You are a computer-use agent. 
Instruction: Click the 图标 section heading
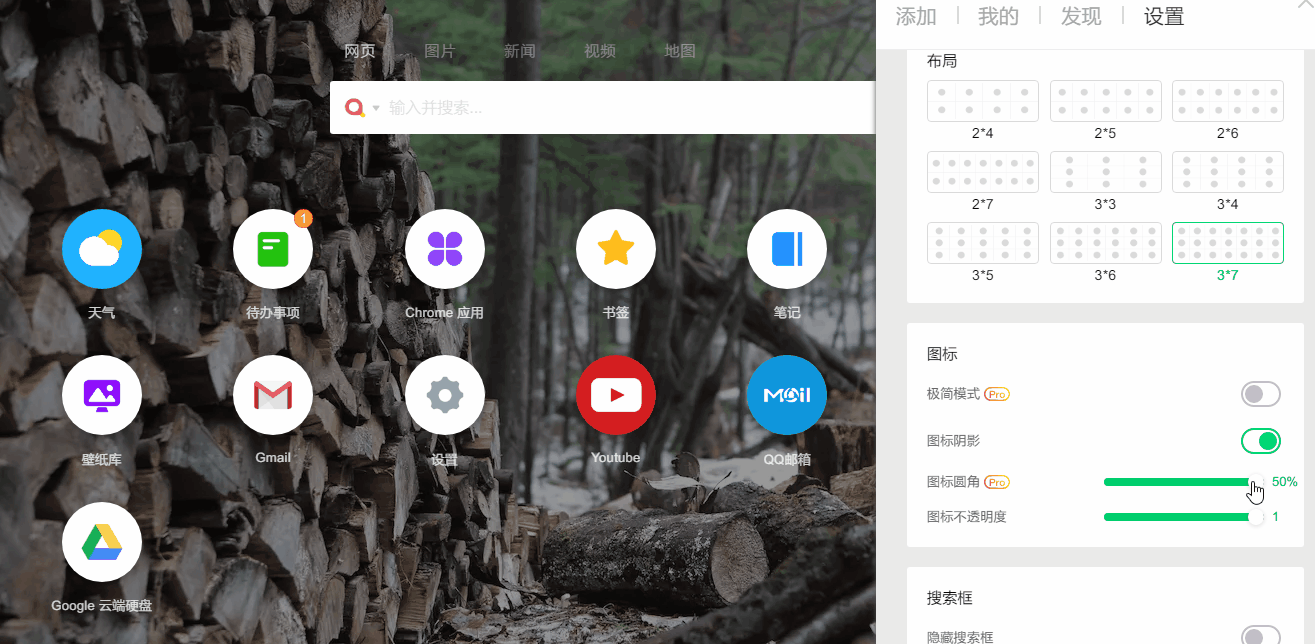pyautogui.click(x=942, y=354)
